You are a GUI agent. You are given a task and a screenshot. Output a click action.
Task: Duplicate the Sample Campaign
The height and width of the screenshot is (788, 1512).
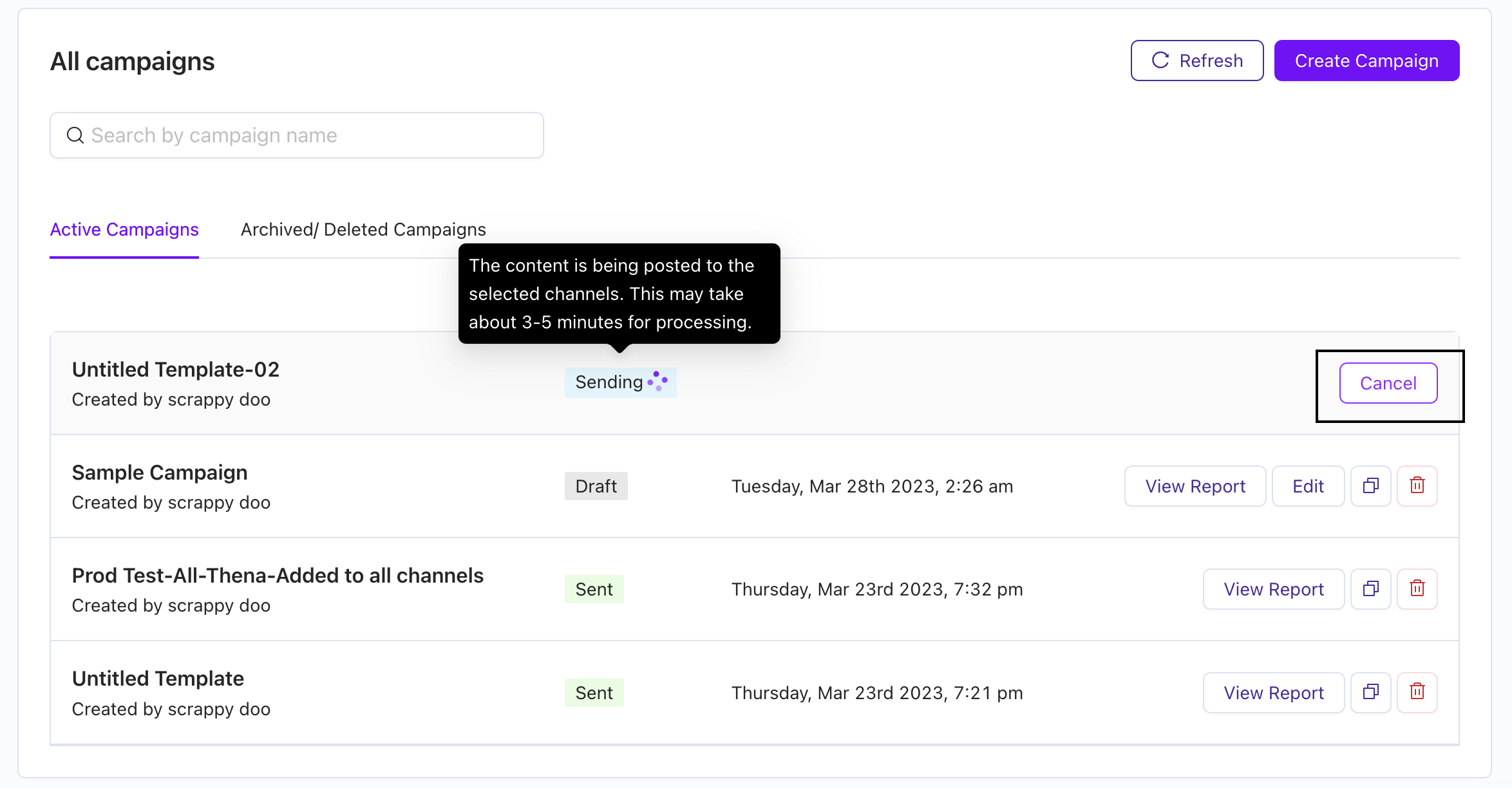tap(1370, 486)
